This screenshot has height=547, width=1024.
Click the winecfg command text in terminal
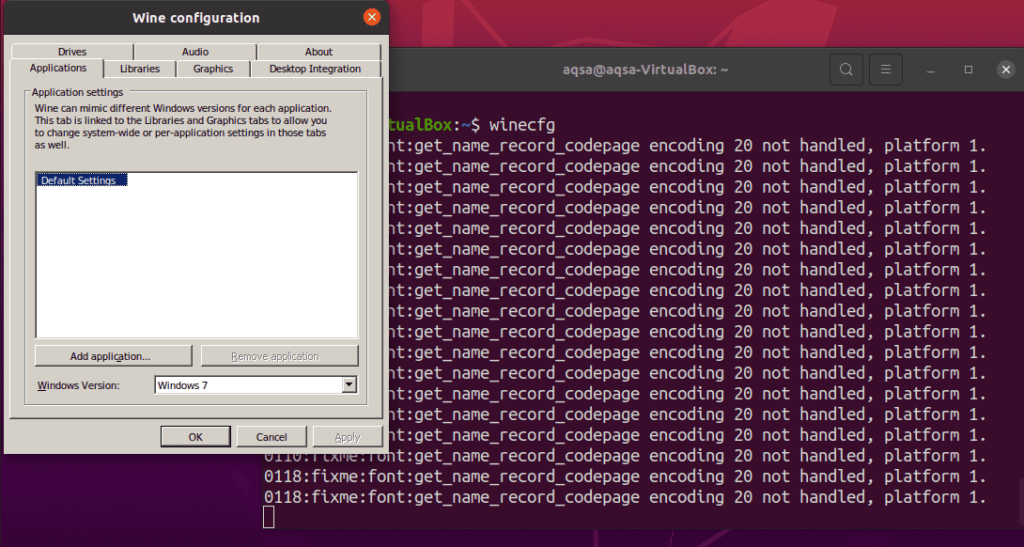pos(522,125)
